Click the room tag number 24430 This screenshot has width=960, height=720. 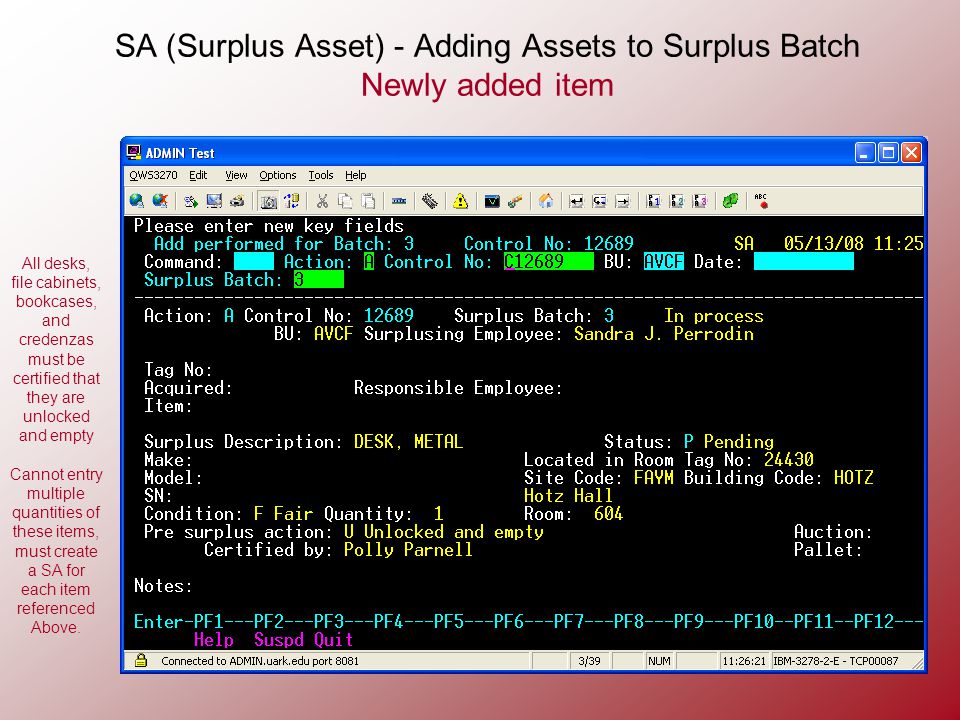point(789,459)
